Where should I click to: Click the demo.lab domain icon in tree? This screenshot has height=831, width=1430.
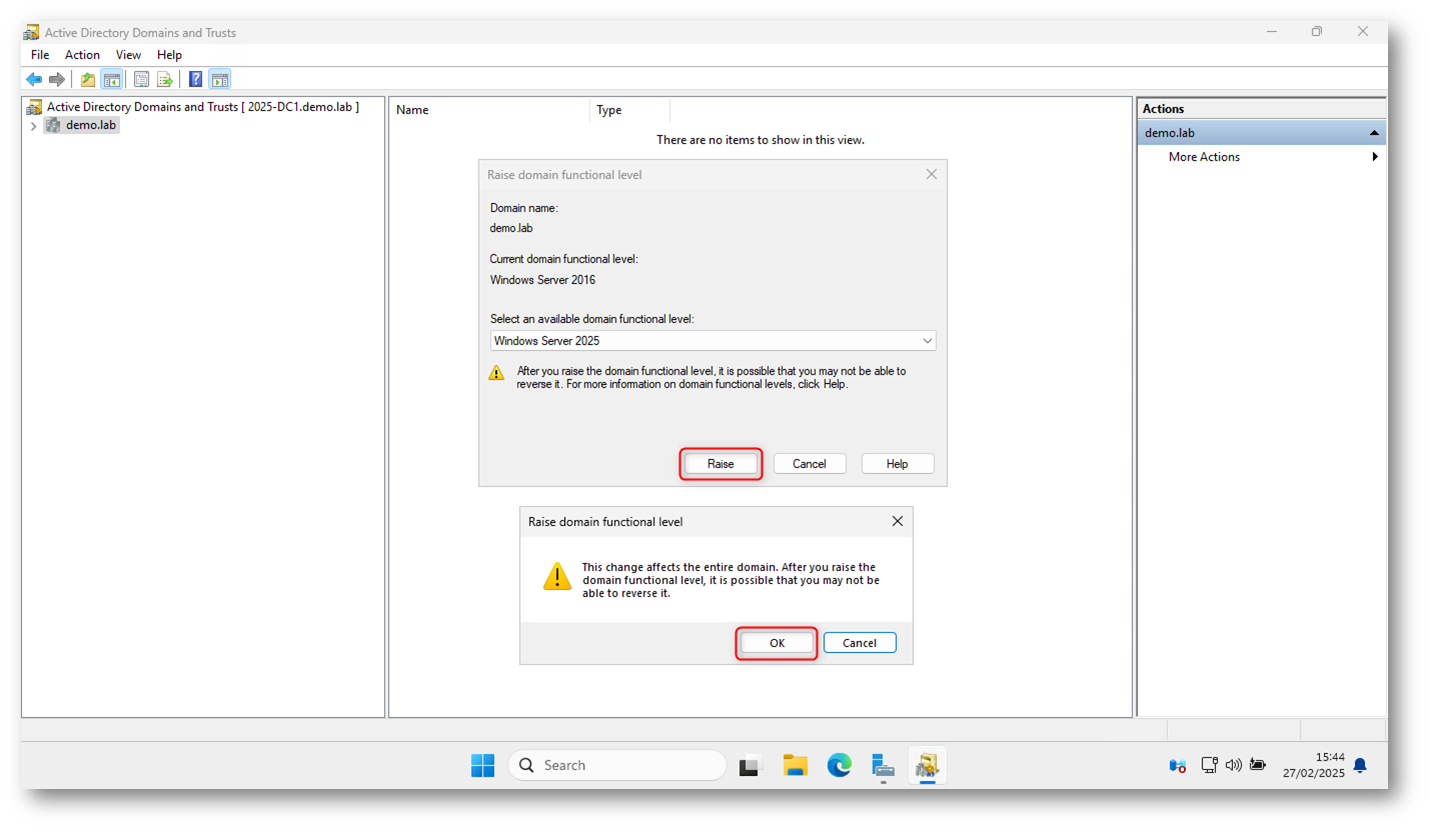click(x=53, y=125)
